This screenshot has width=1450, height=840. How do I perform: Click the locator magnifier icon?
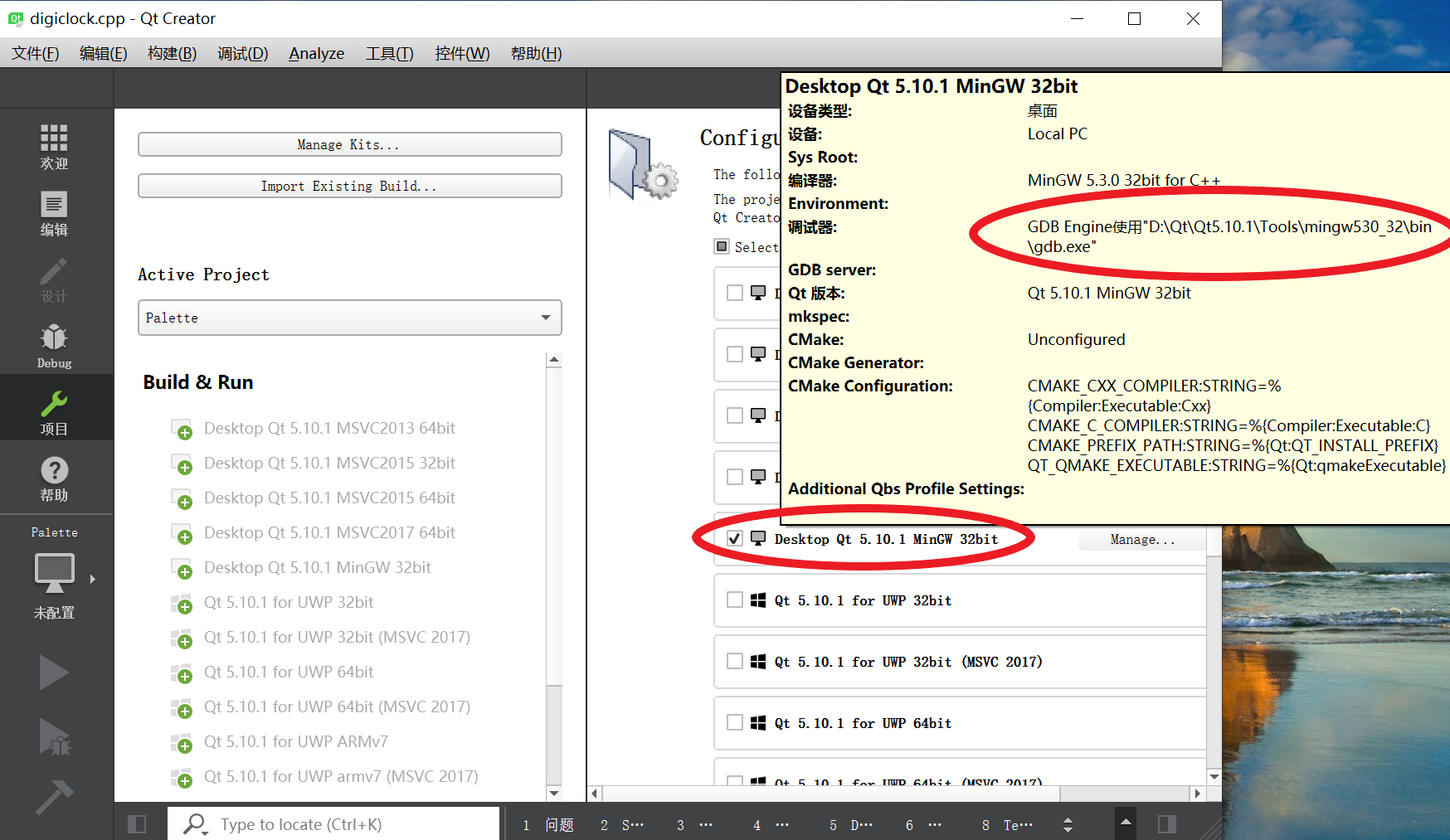pyautogui.click(x=195, y=824)
